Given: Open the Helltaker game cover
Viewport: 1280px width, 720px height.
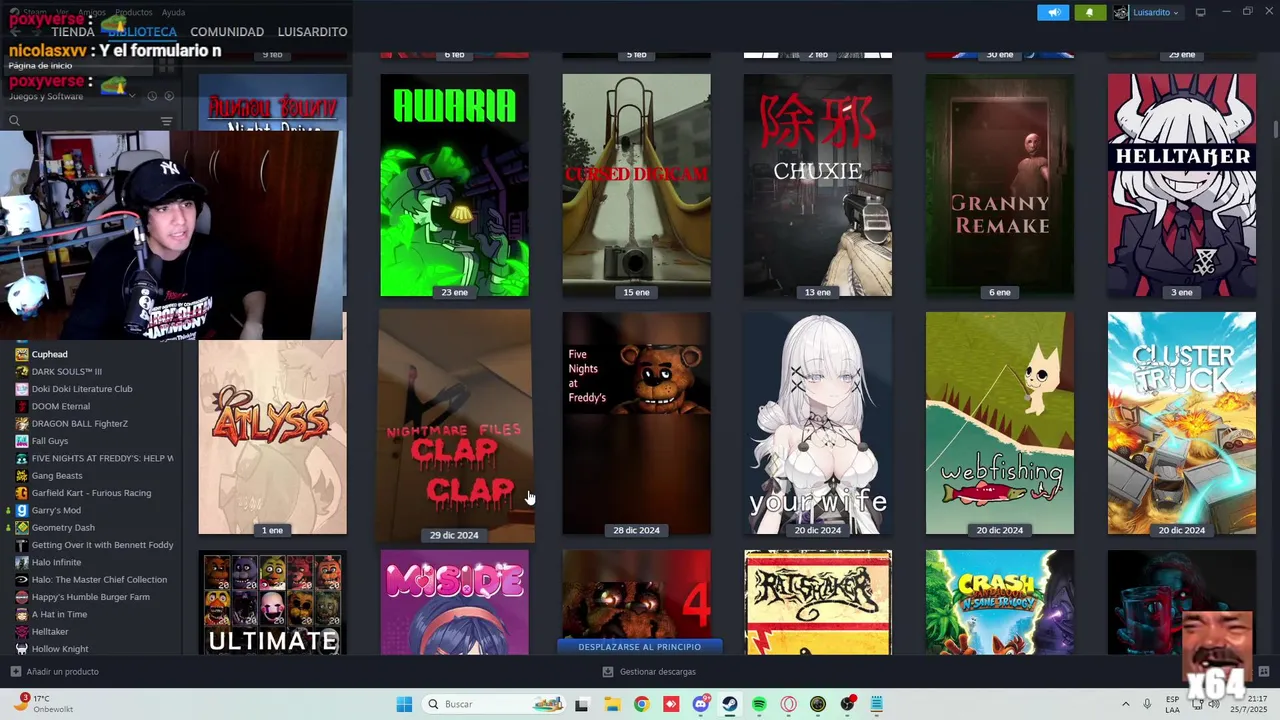Looking at the screenshot, I should click(x=1182, y=185).
